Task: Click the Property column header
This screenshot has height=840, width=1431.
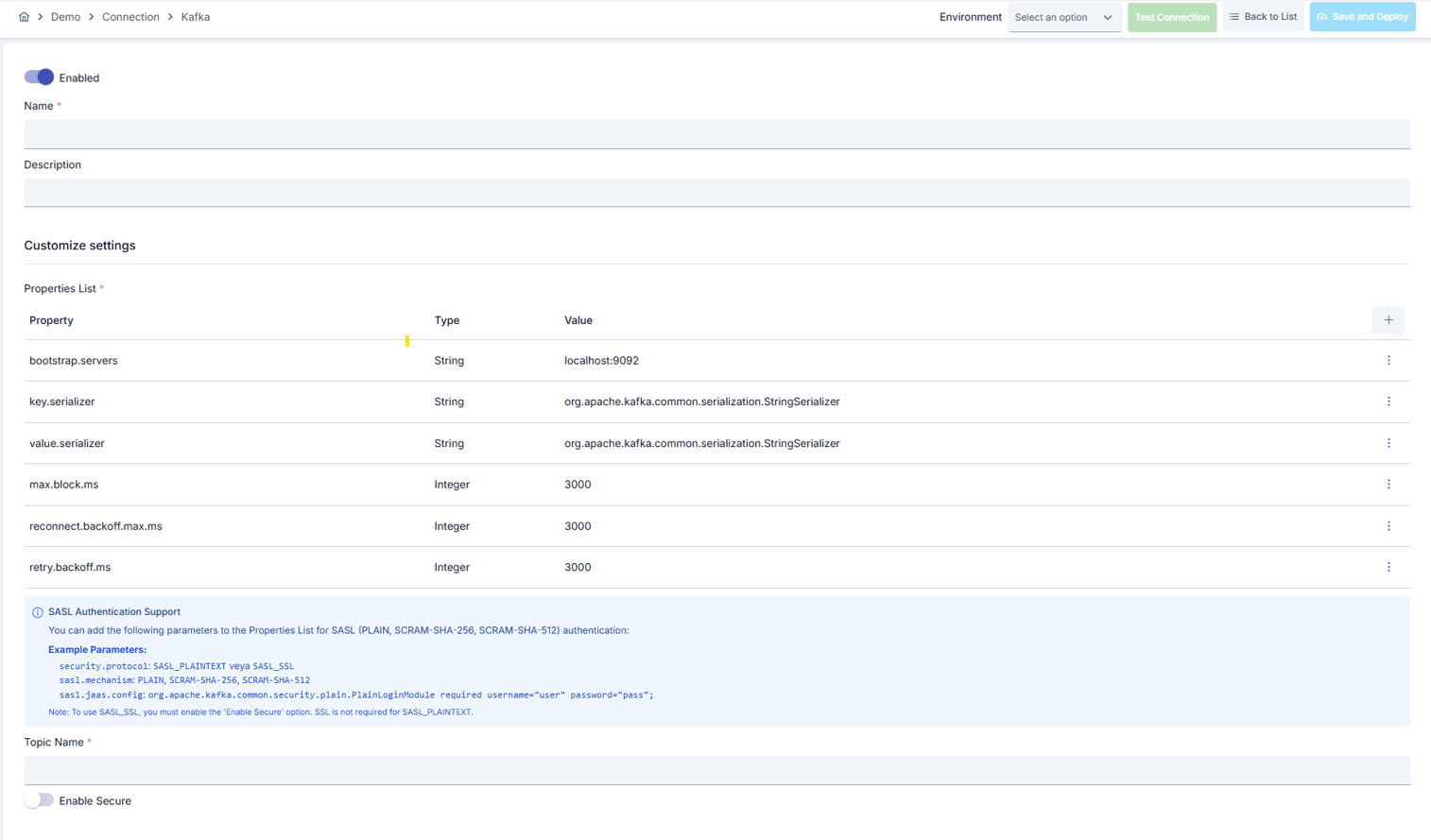Action: tap(51, 320)
